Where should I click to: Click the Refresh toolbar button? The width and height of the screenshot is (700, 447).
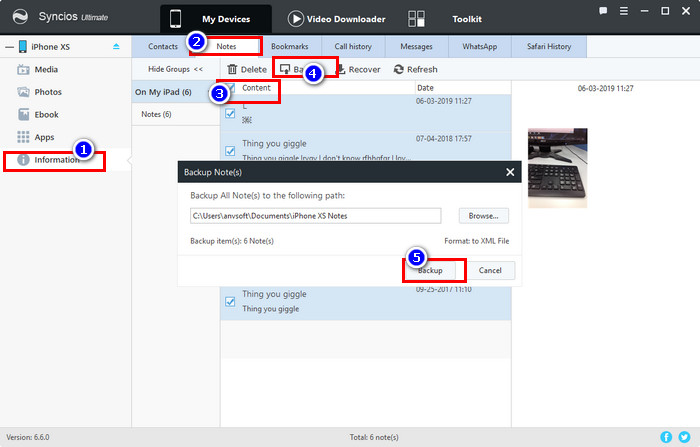(416, 70)
